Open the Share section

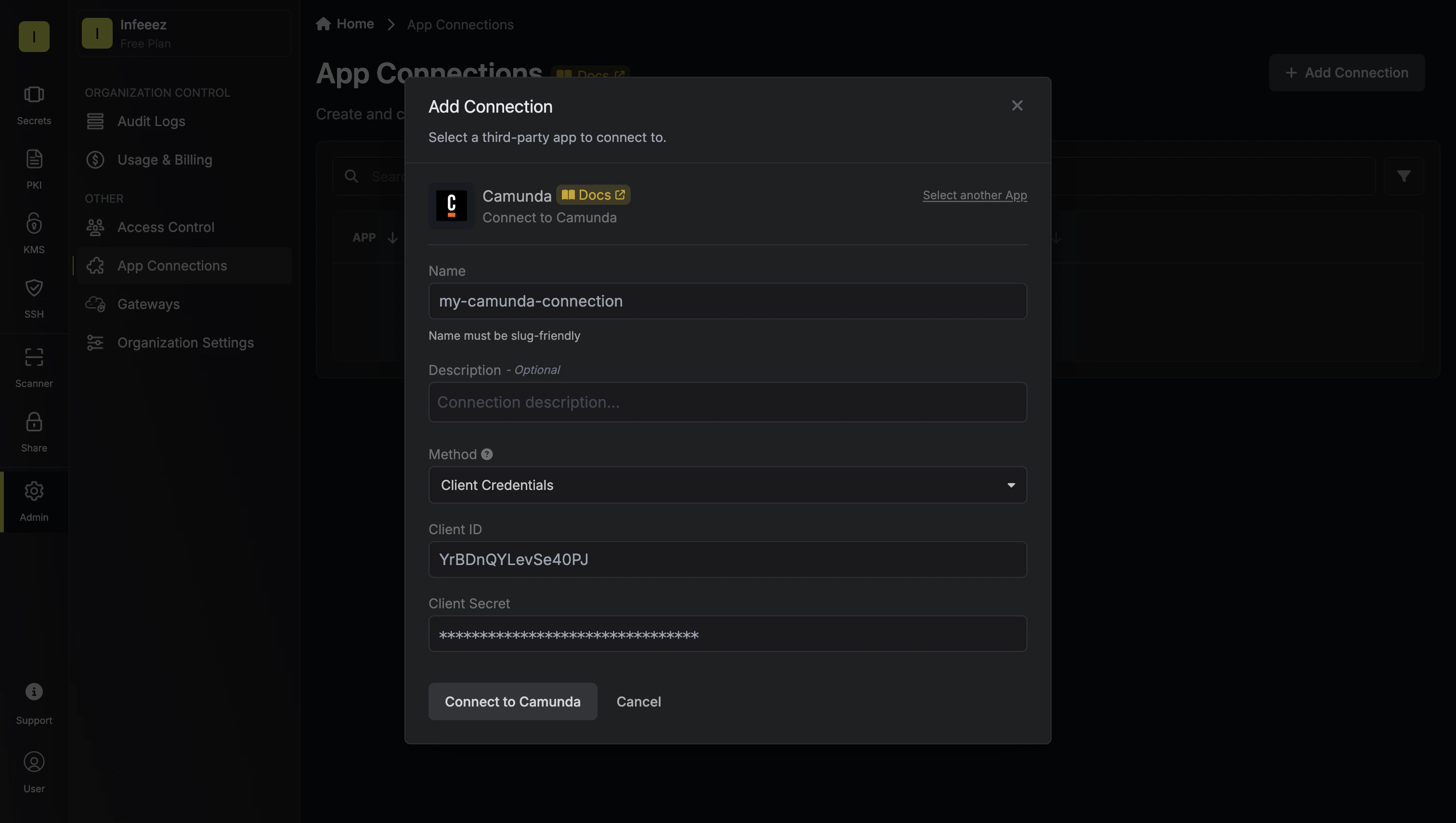coord(34,432)
